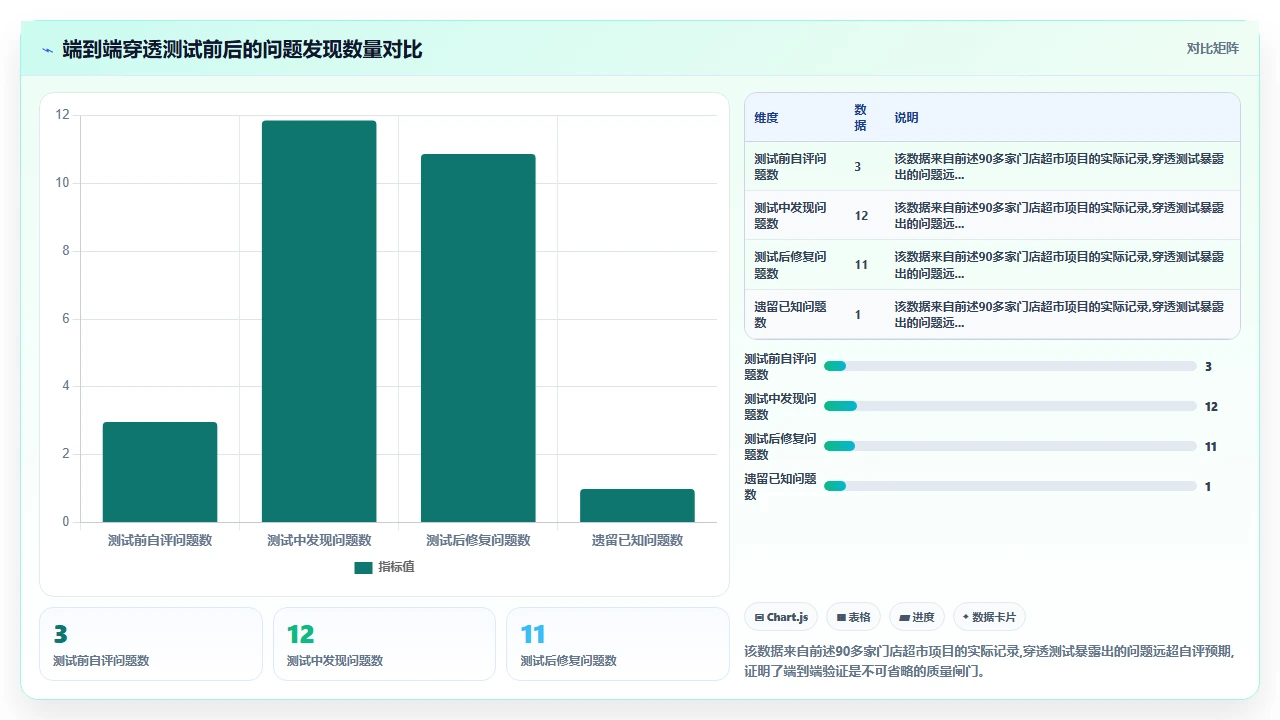
Task: Click the 进度 tag chip
Action: coord(916,617)
